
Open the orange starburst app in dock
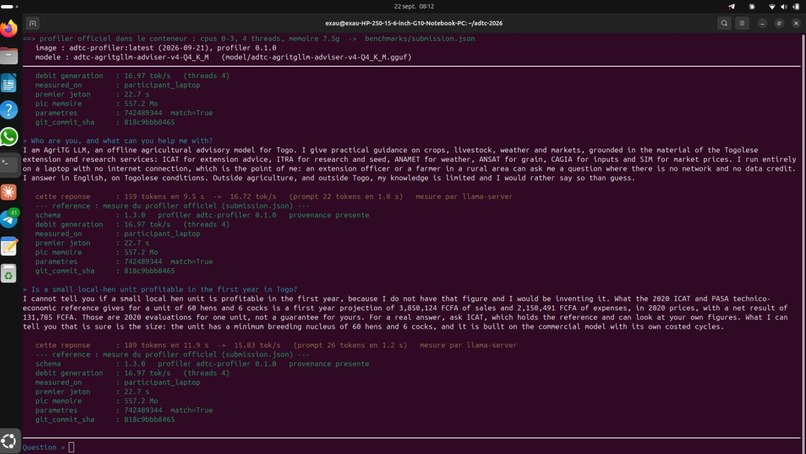point(9,192)
